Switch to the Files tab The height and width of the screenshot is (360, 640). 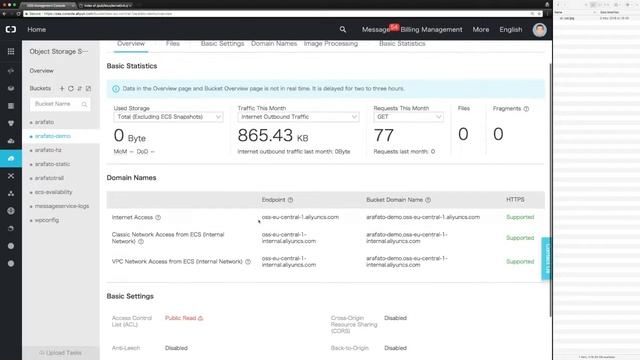(173, 44)
